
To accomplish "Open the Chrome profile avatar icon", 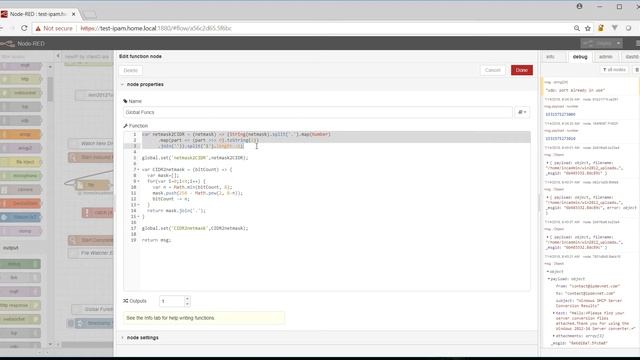I will 579,6.
